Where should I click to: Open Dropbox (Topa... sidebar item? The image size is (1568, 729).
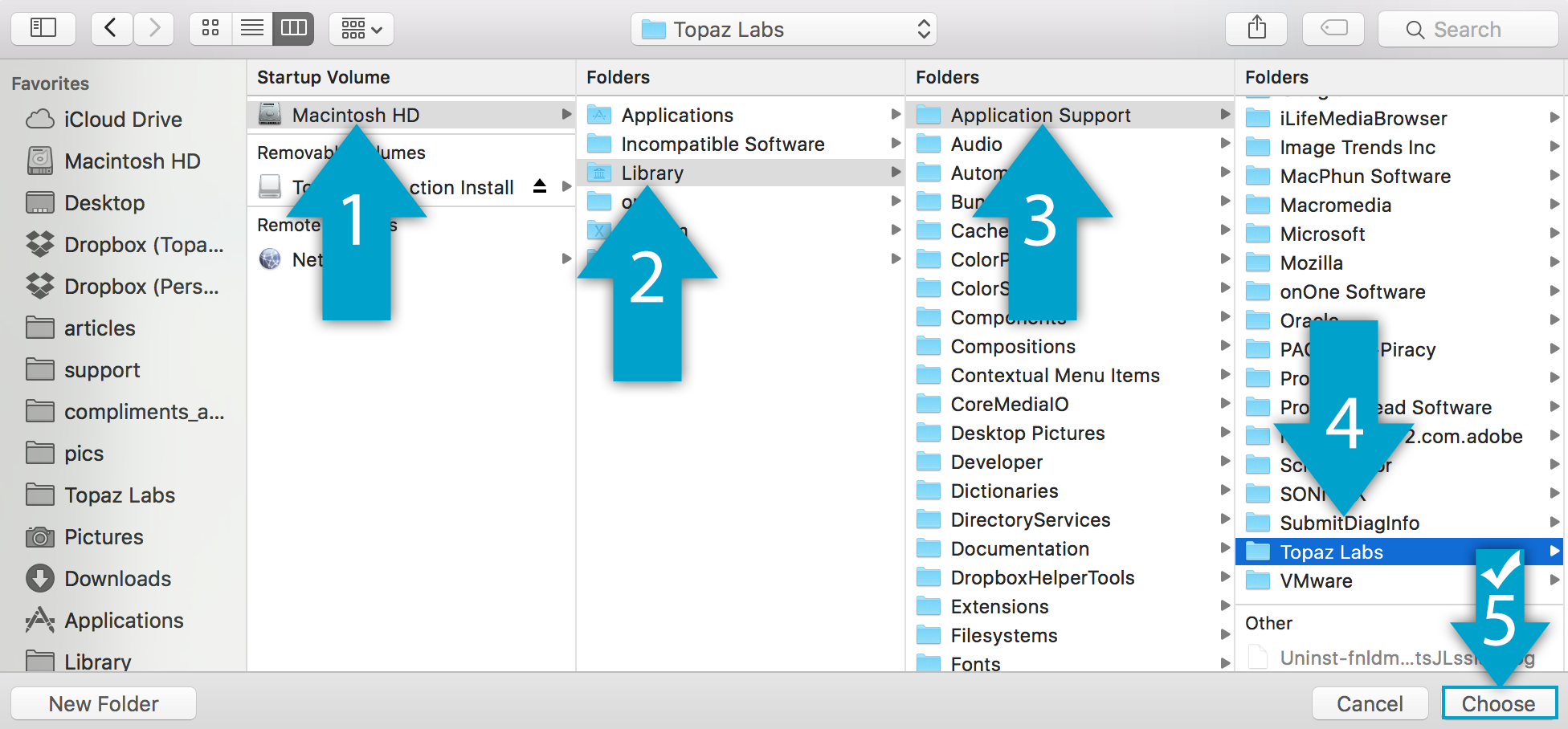pyautogui.click(x=123, y=245)
